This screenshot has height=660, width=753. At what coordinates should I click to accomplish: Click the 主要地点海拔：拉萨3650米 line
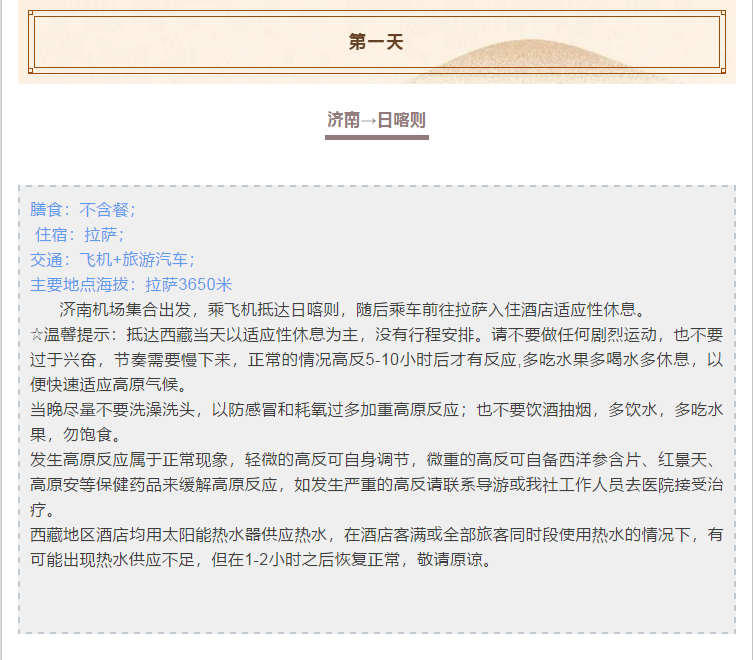point(131,285)
